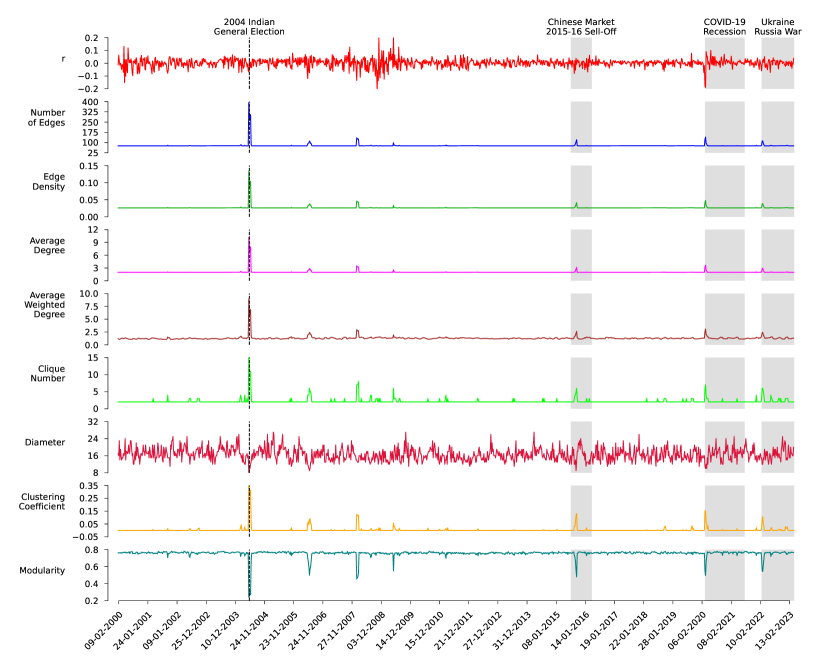
Task: Click the x-axis date 27-12-2012
Action: click(483, 630)
